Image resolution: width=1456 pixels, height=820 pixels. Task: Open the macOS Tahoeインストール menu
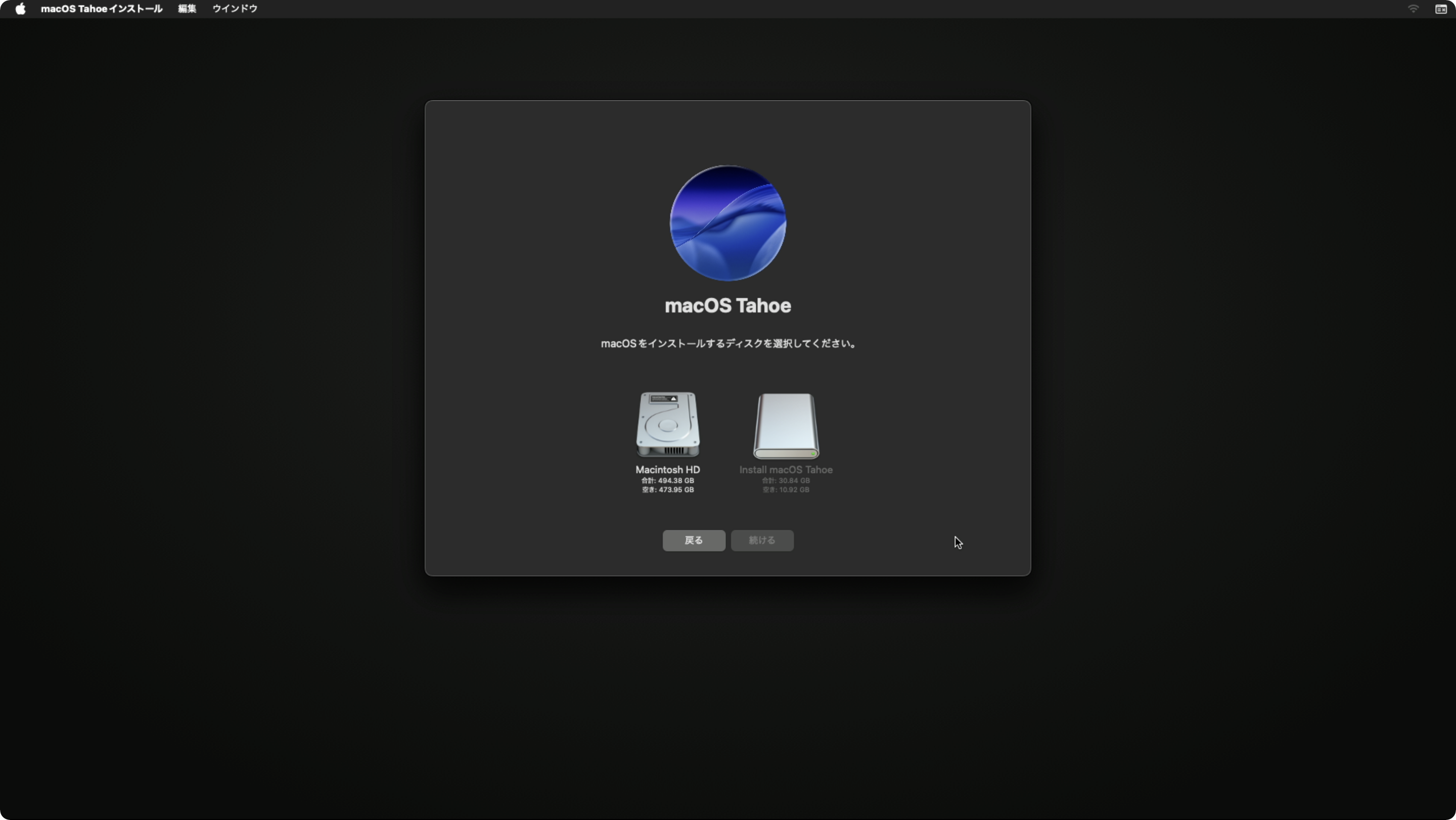(102, 9)
